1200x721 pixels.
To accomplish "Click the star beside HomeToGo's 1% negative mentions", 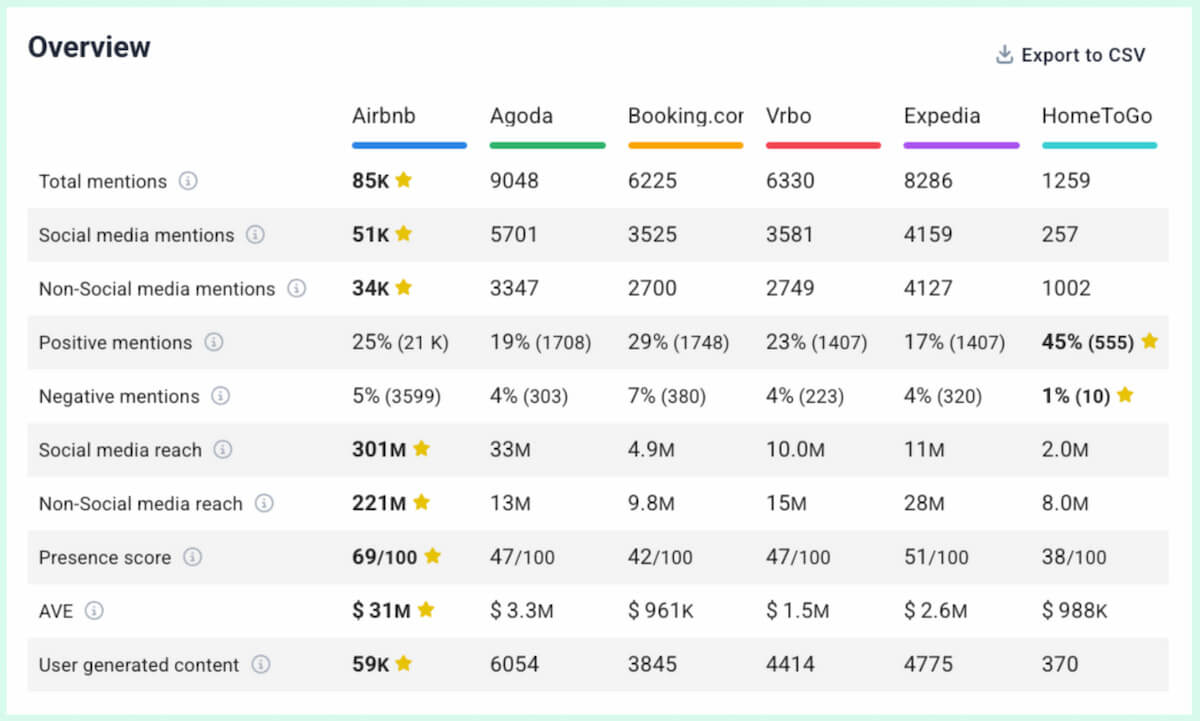I will pyautogui.click(x=1127, y=395).
